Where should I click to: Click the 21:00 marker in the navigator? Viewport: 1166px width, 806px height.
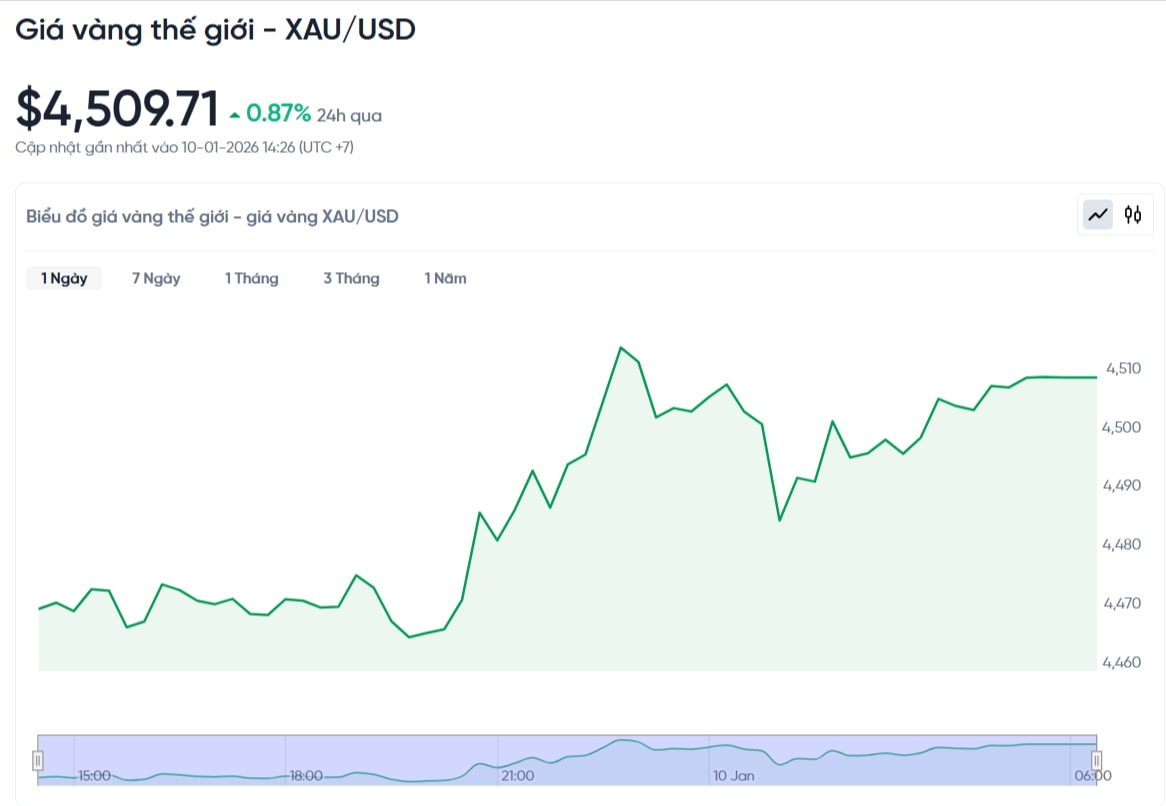coord(517,776)
